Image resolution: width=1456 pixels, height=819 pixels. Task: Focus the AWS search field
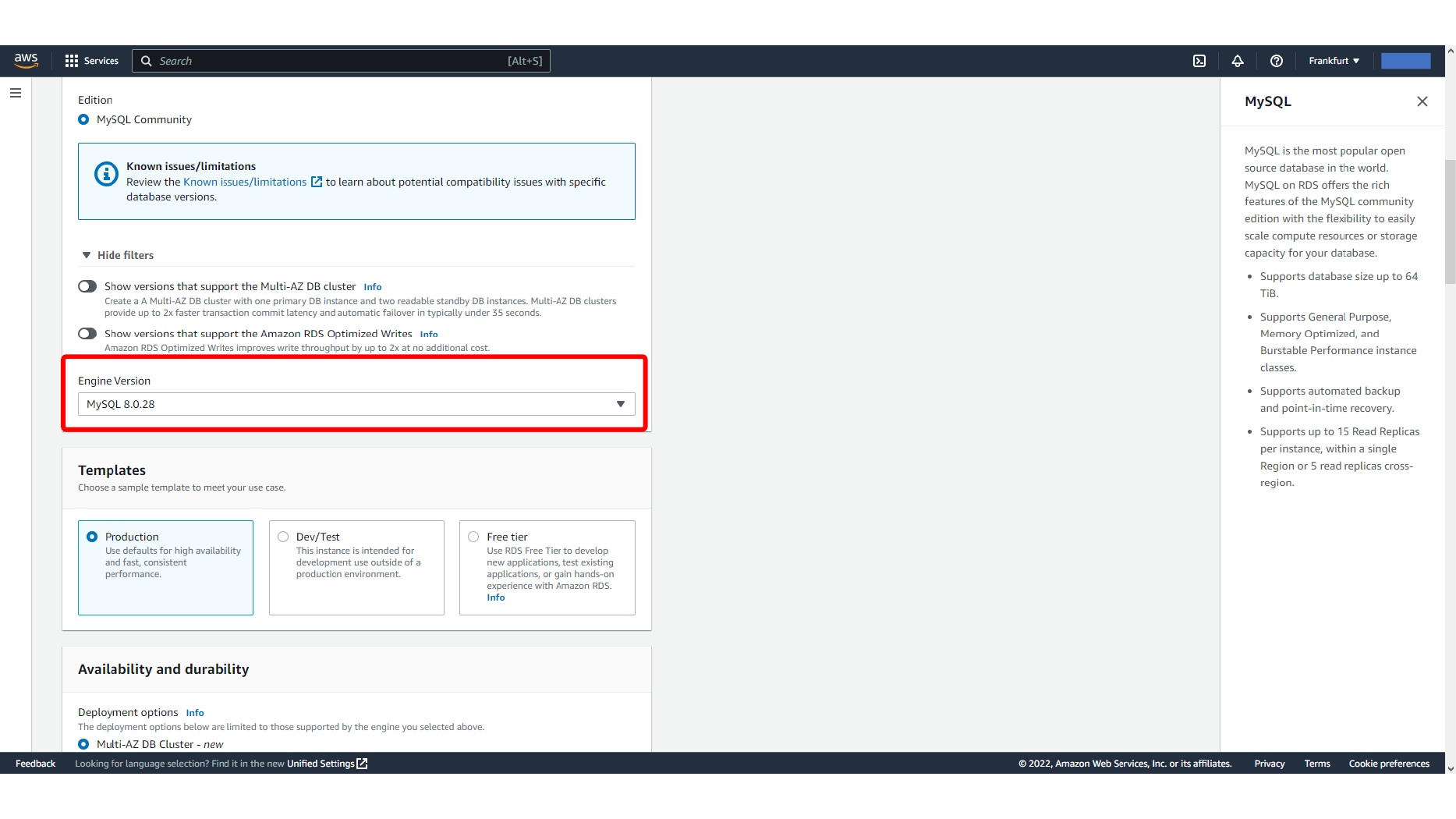pyautogui.click(x=341, y=61)
